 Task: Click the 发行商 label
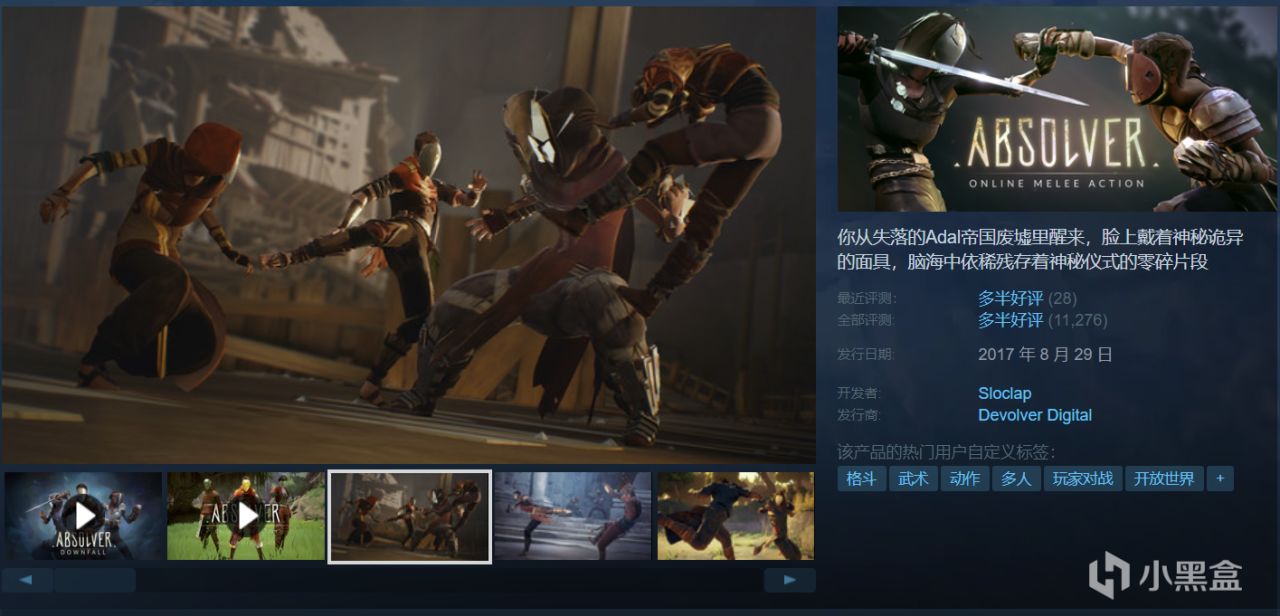pos(860,415)
